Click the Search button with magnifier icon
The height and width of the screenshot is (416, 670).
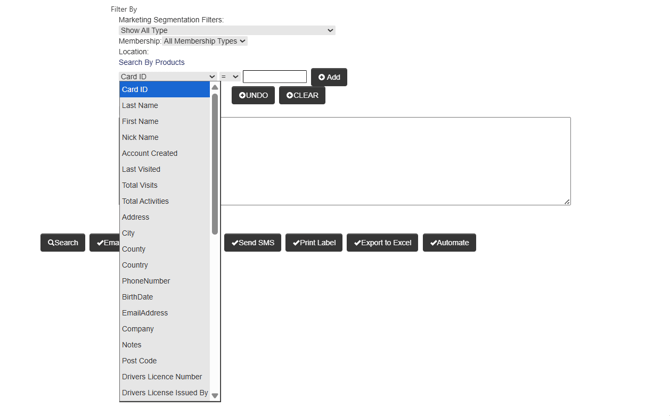click(62, 243)
